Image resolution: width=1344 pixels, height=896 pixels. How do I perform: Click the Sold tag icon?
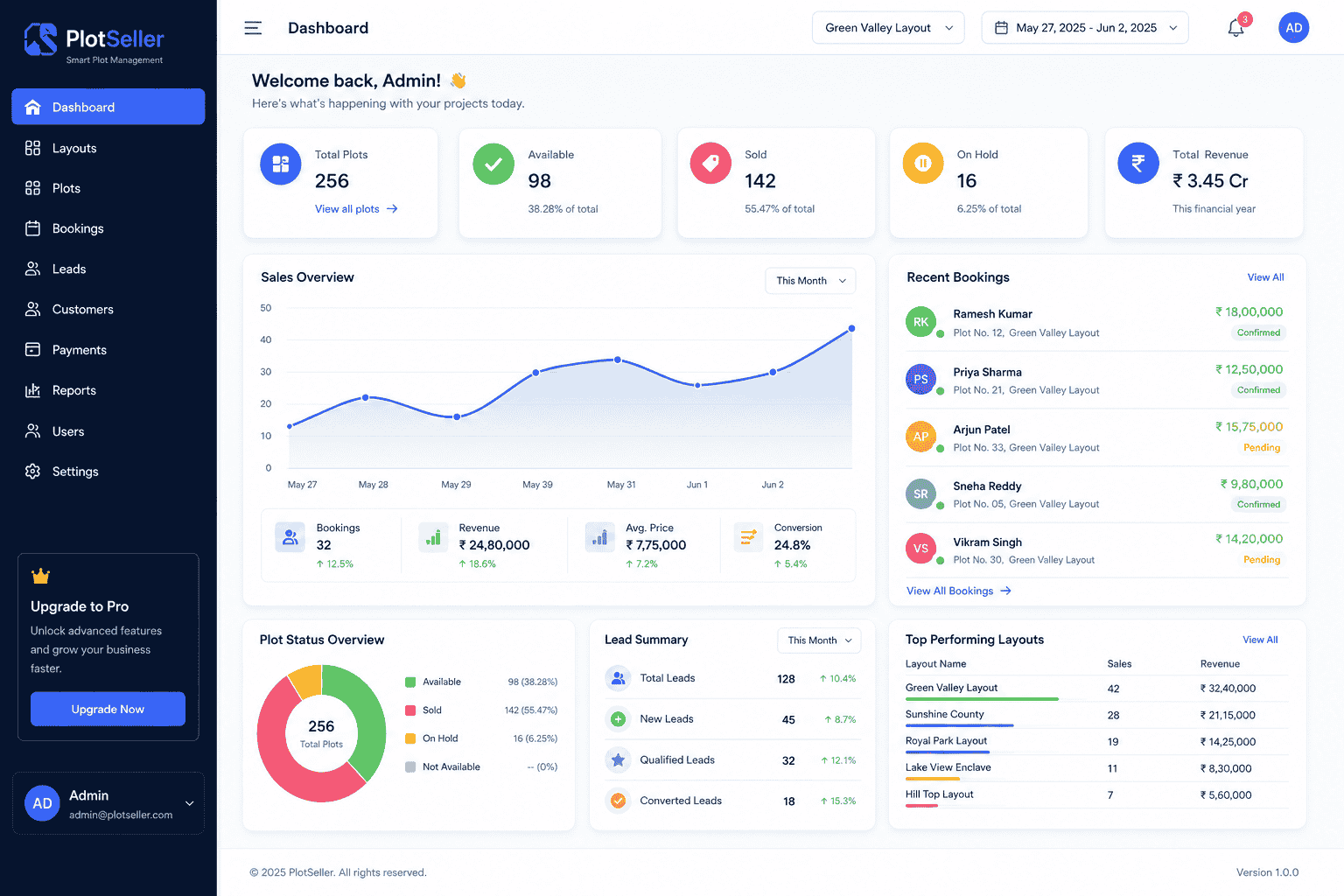pos(710,164)
